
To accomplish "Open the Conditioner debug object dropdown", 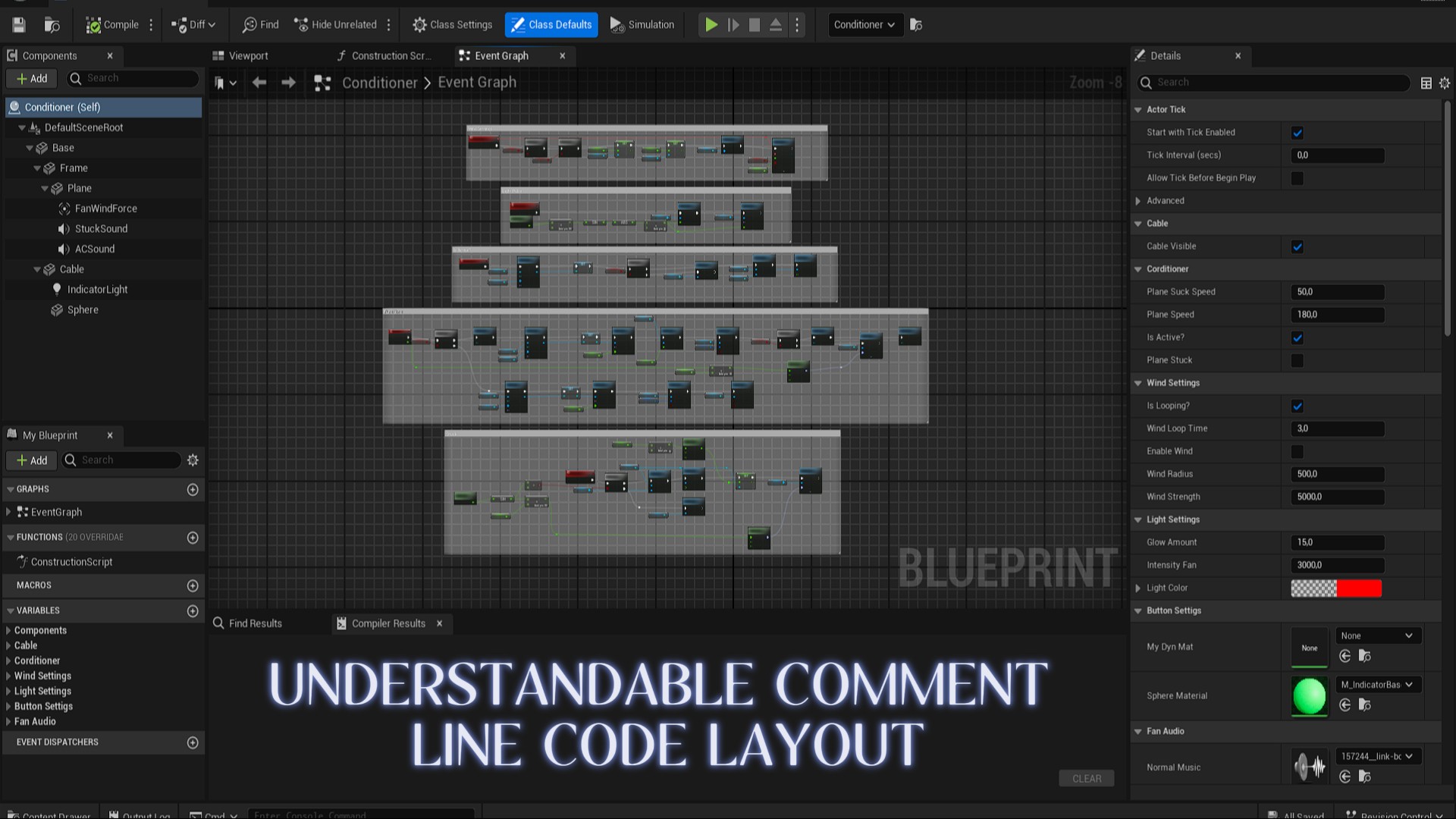I will 864,25.
